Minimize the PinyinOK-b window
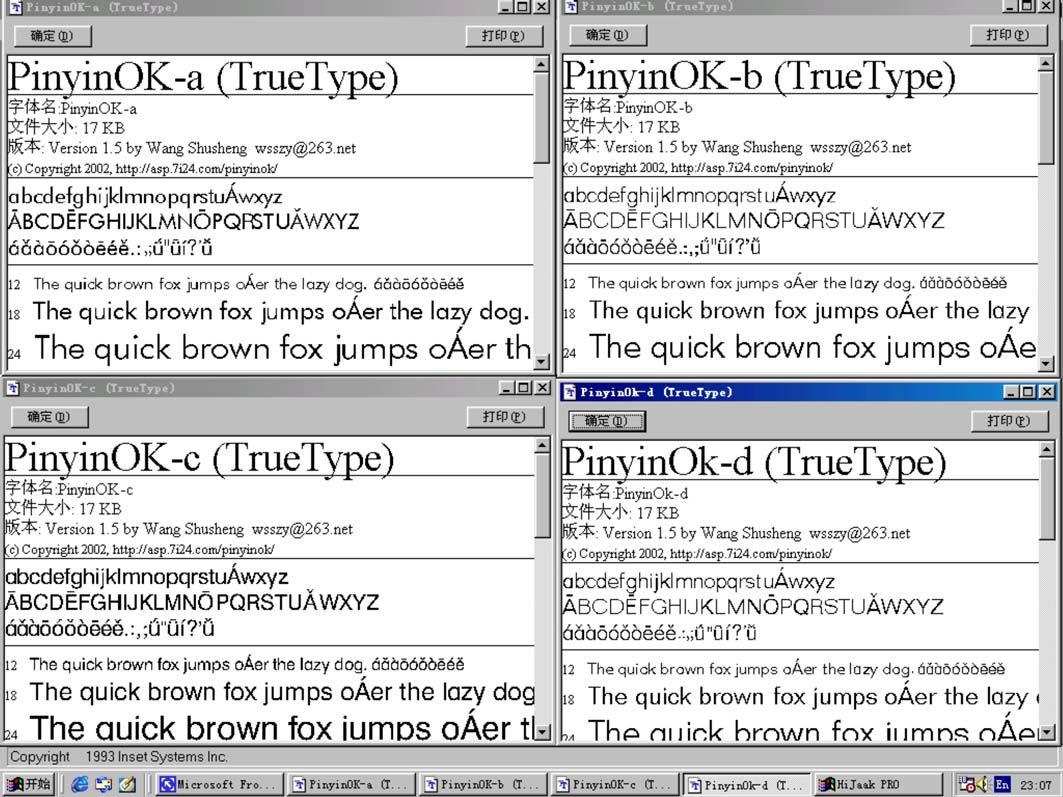This screenshot has width=1063, height=797. [x=1011, y=6]
